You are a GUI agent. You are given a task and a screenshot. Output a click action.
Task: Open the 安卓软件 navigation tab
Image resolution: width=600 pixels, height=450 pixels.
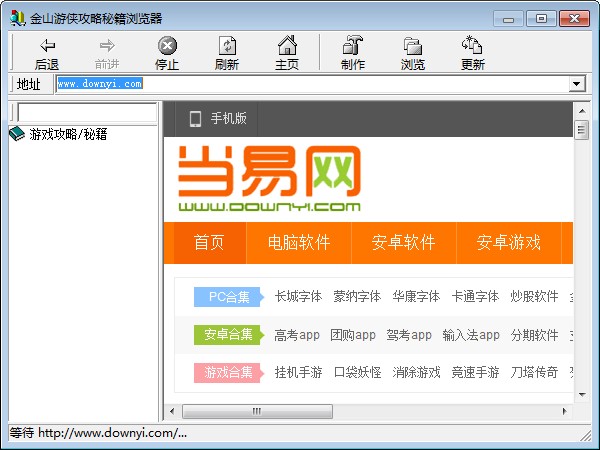pyautogui.click(x=404, y=243)
